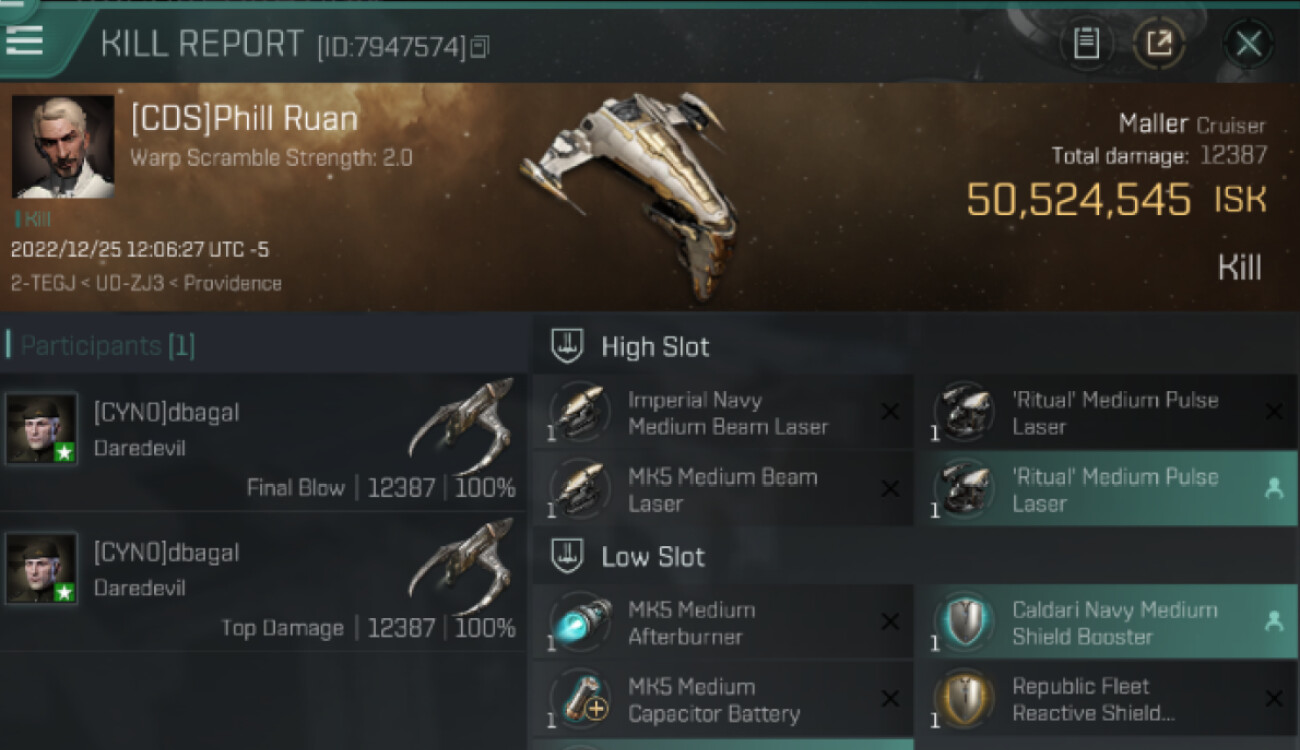
Task: View Phill Ruan's character portrait
Action: 62,147
